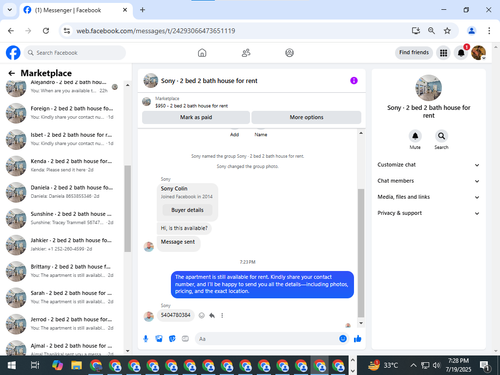This screenshot has height=375, width=500.
Task: Open Jerrod - 2 bed 2 bath conversation
Action: [63, 323]
